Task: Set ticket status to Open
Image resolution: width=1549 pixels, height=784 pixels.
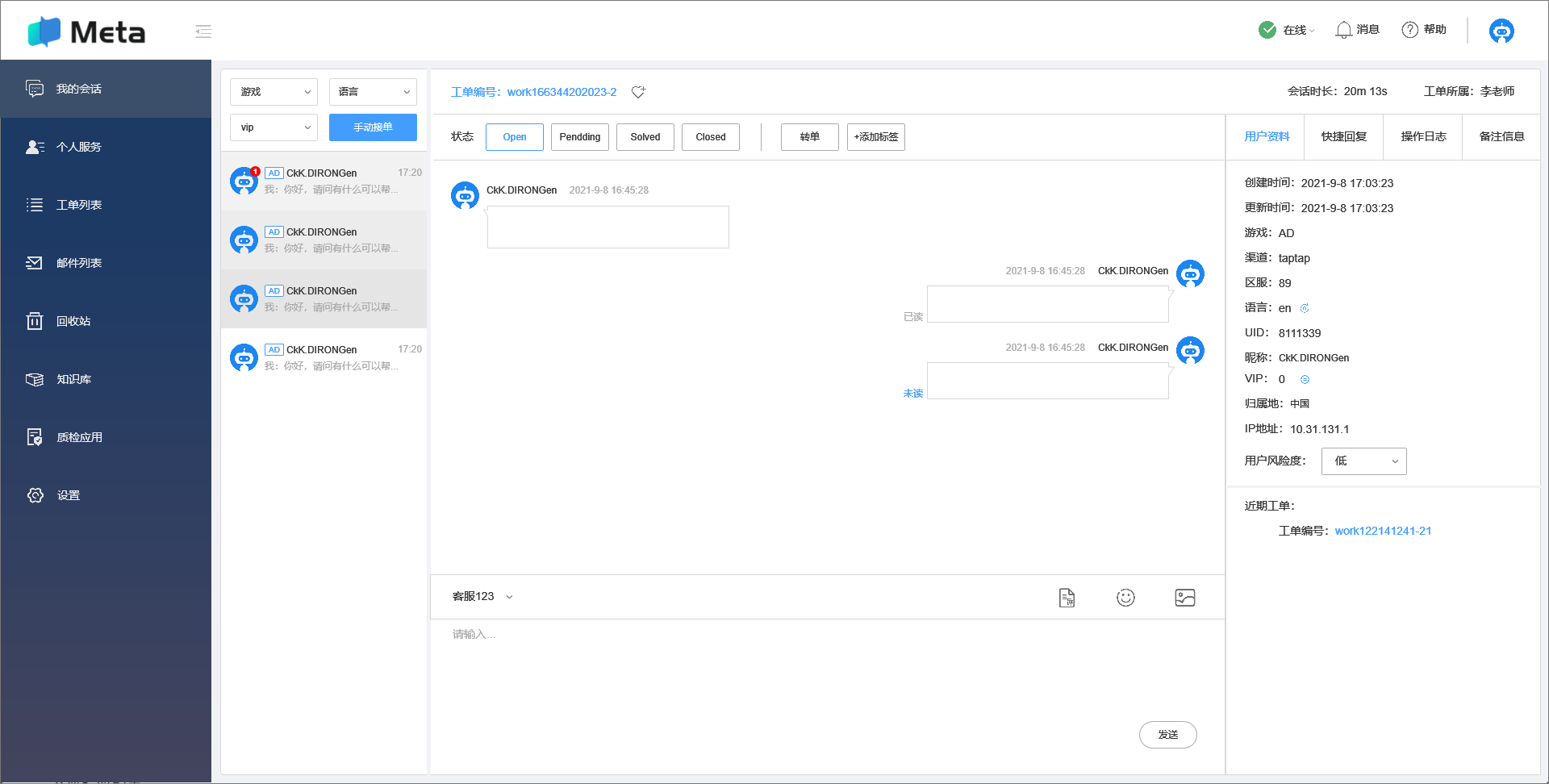Action: 515,137
